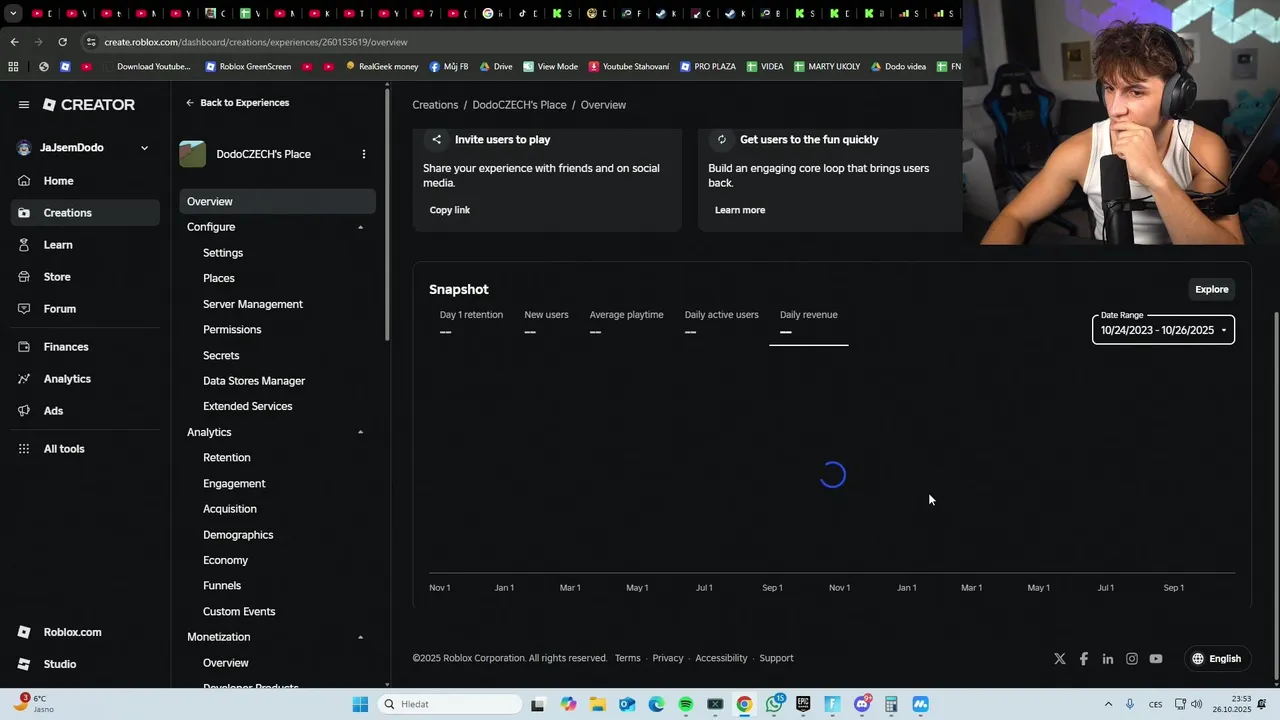Go back in browser history

point(14,42)
